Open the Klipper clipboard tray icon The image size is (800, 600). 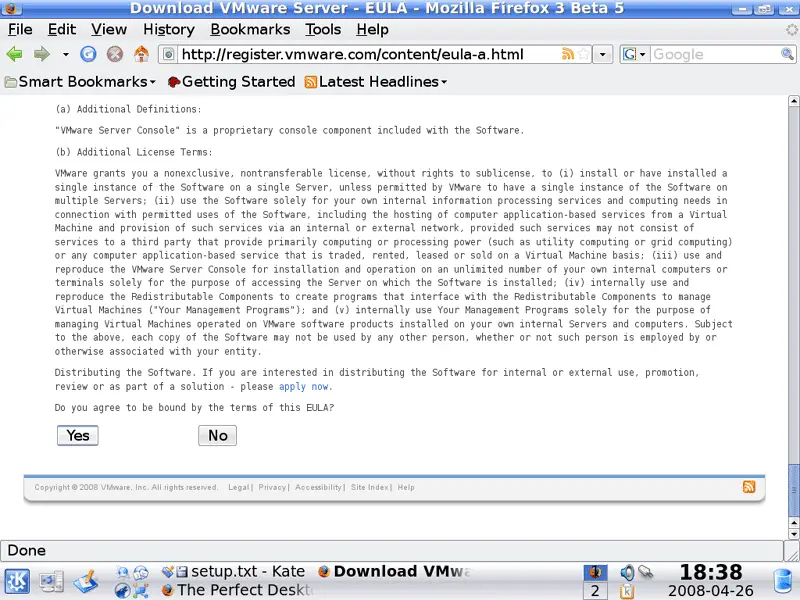[627, 591]
